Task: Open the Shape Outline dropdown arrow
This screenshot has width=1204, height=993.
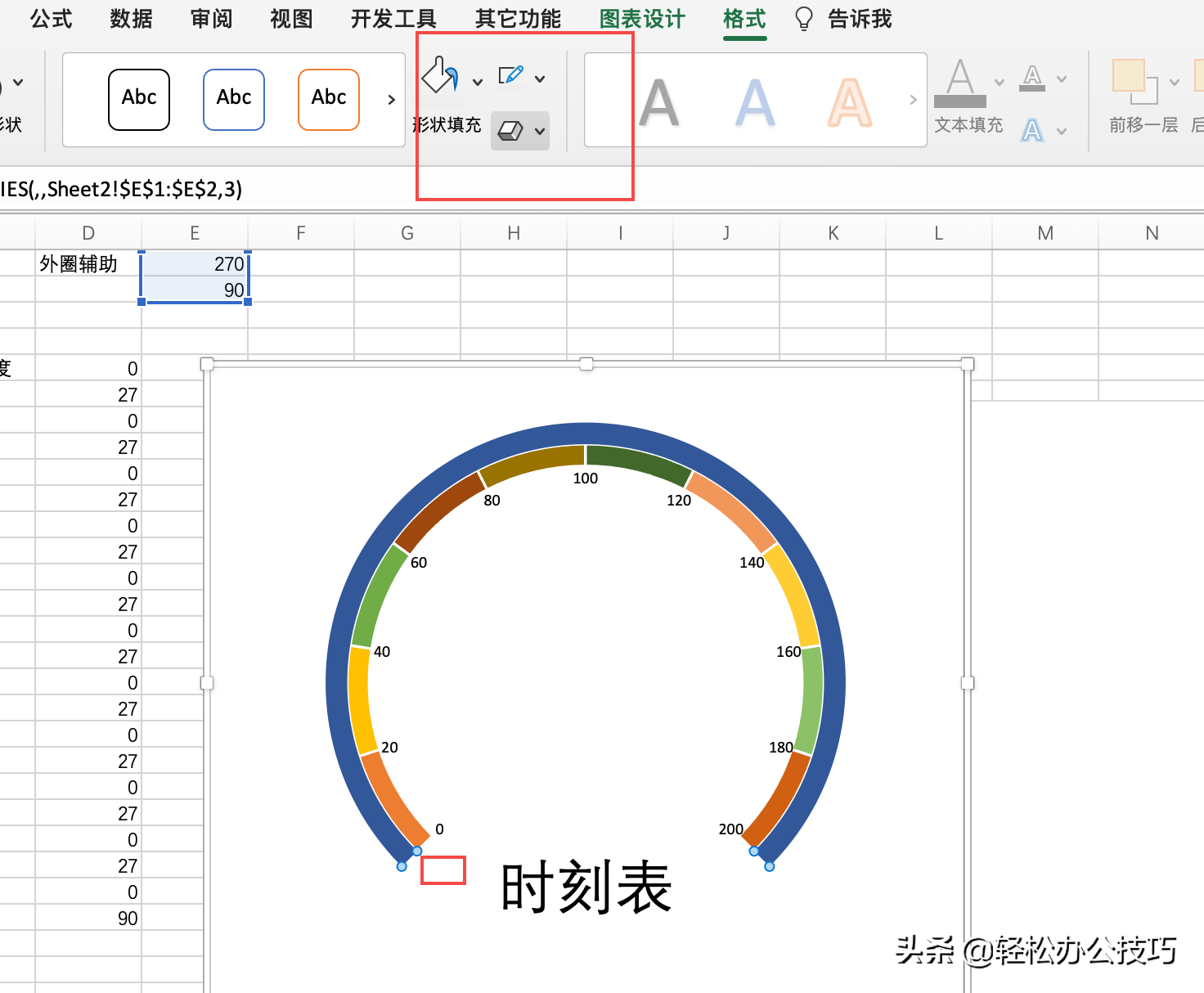Action: [540, 79]
